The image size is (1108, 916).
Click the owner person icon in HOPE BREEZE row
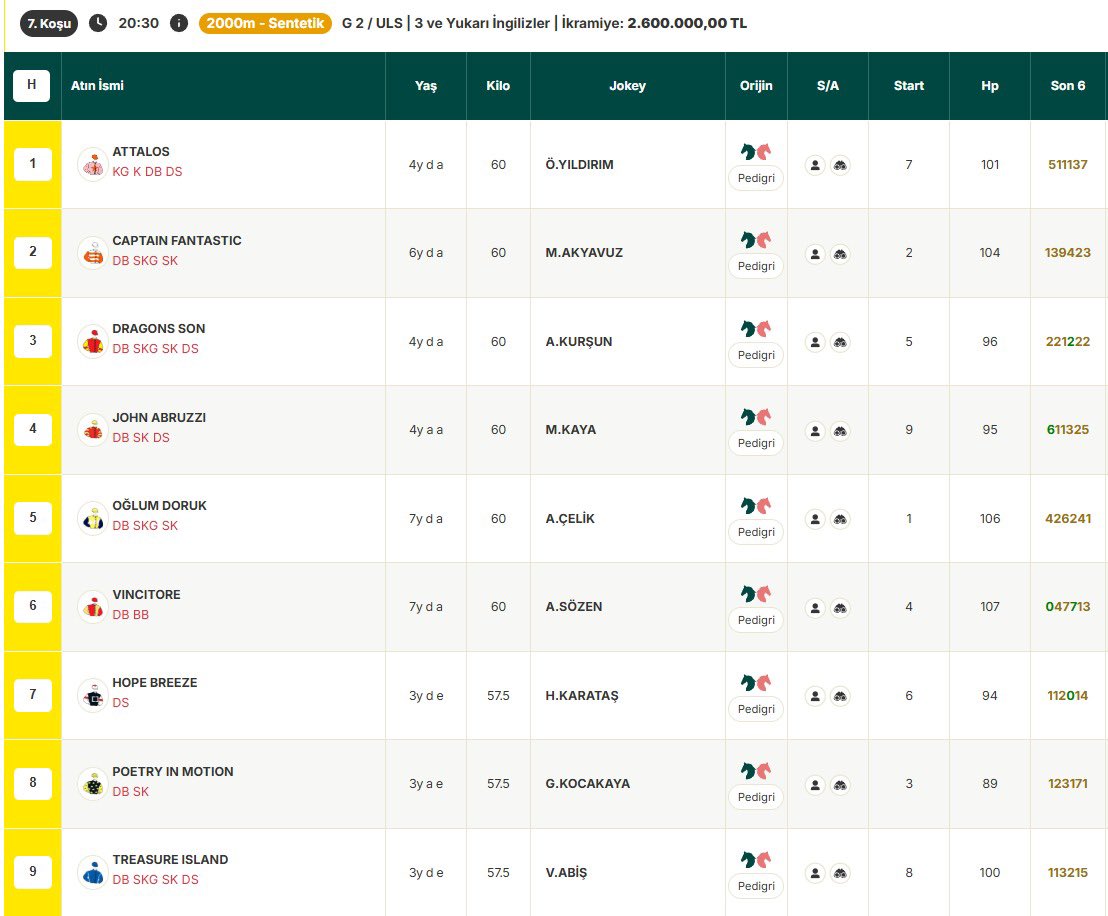point(815,696)
